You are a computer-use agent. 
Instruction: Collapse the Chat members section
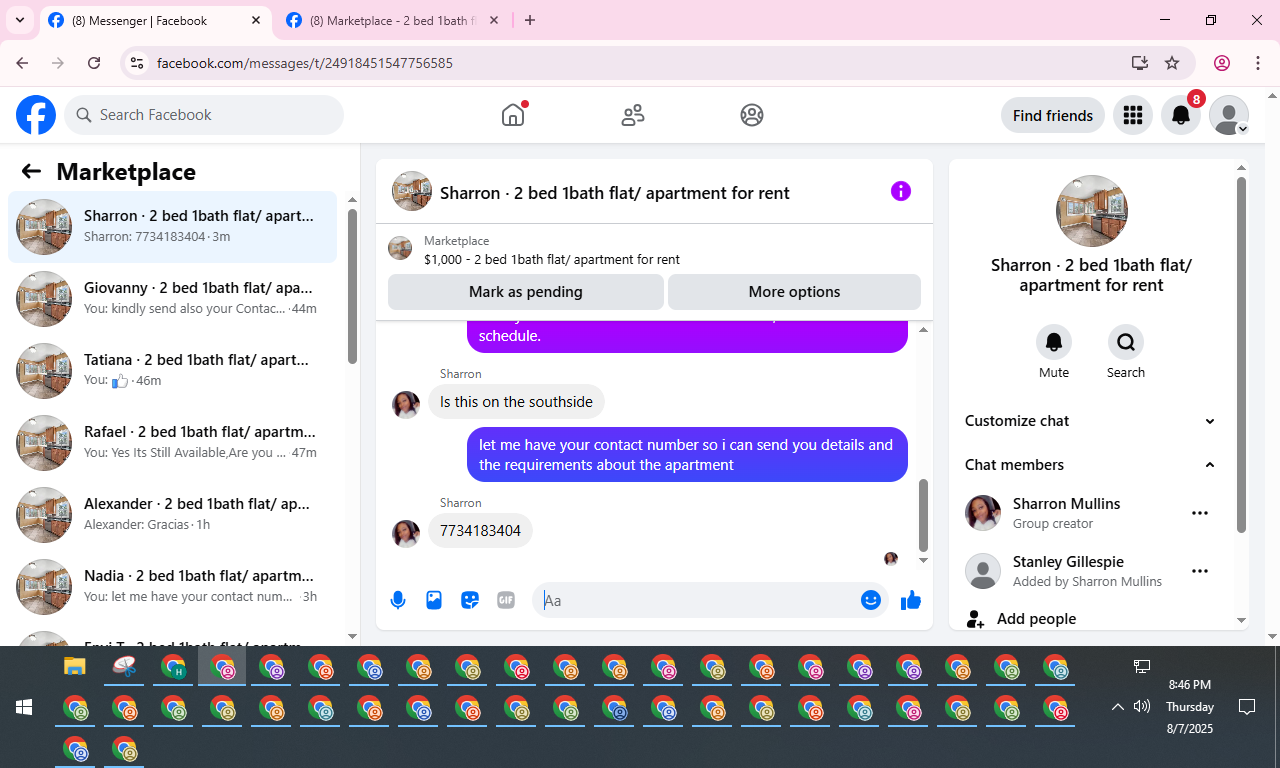tap(1091, 465)
